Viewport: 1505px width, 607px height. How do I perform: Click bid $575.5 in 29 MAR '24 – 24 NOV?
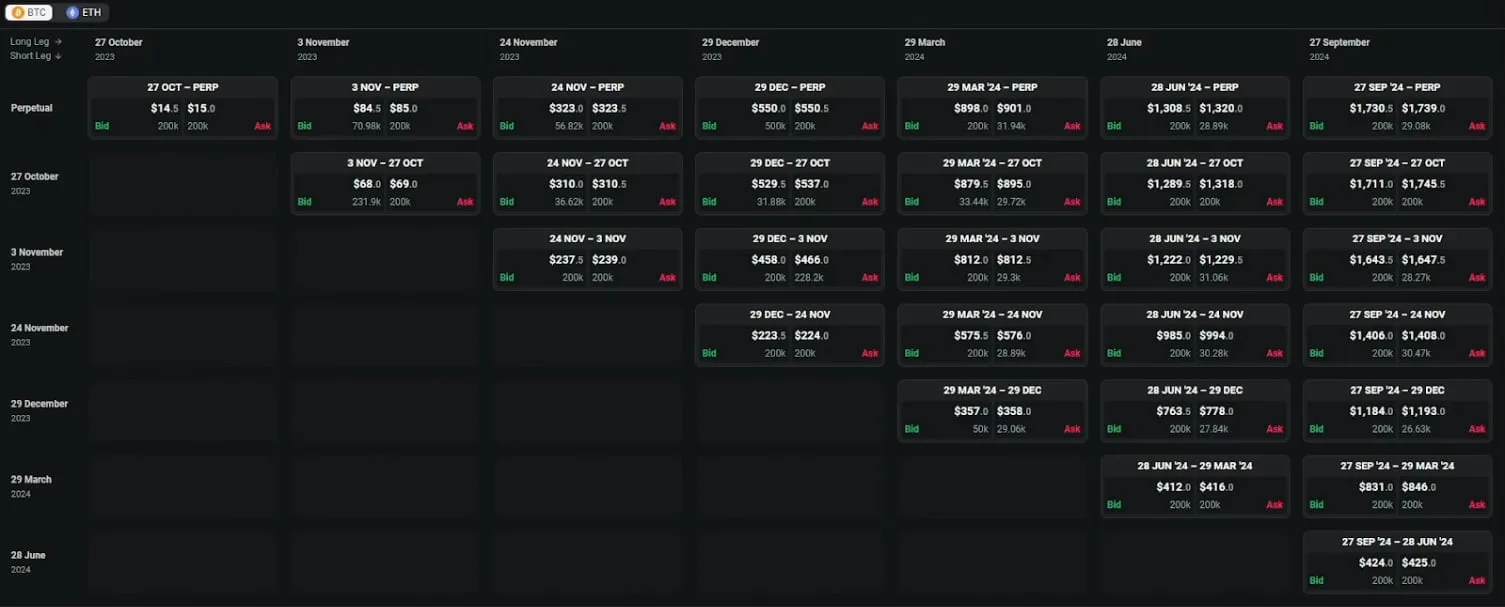[x=971, y=336]
